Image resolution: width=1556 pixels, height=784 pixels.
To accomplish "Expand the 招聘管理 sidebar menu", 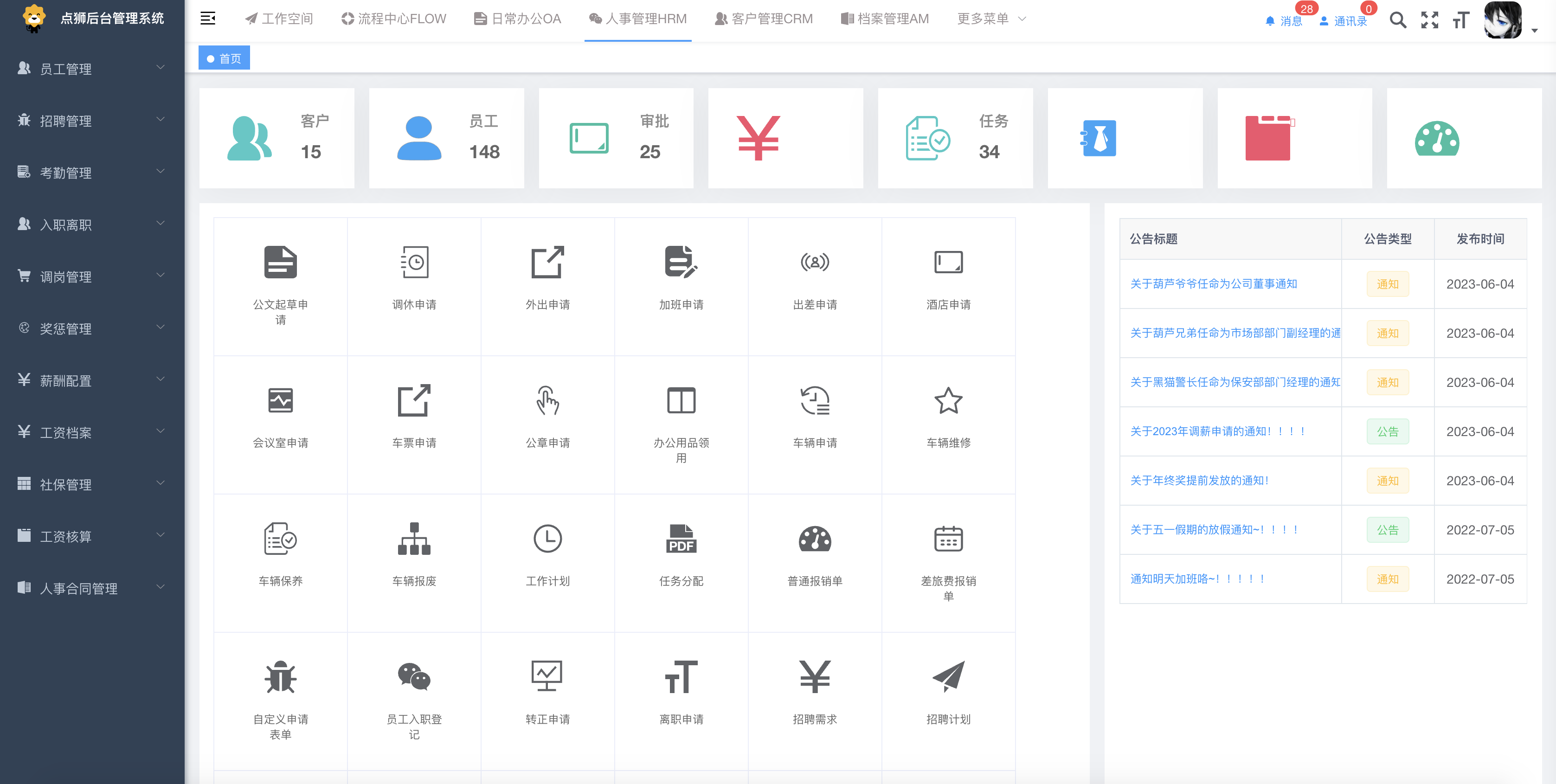I will [x=92, y=120].
